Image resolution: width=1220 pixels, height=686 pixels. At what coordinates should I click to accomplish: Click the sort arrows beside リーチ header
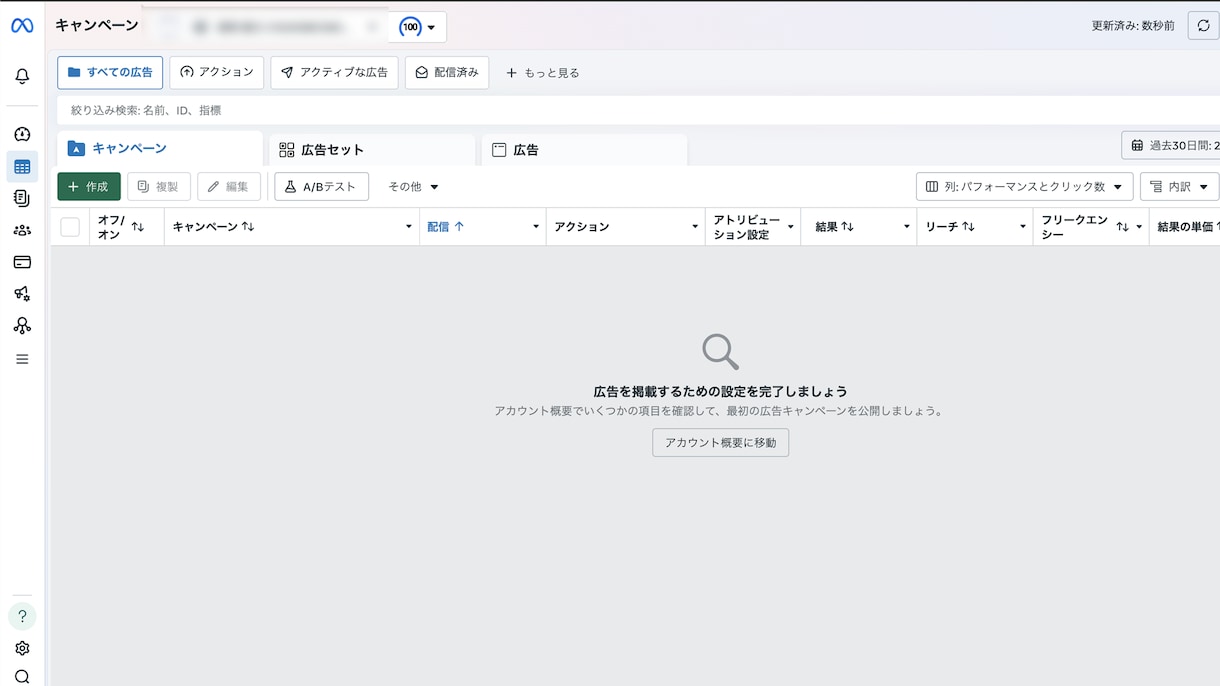click(x=968, y=227)
